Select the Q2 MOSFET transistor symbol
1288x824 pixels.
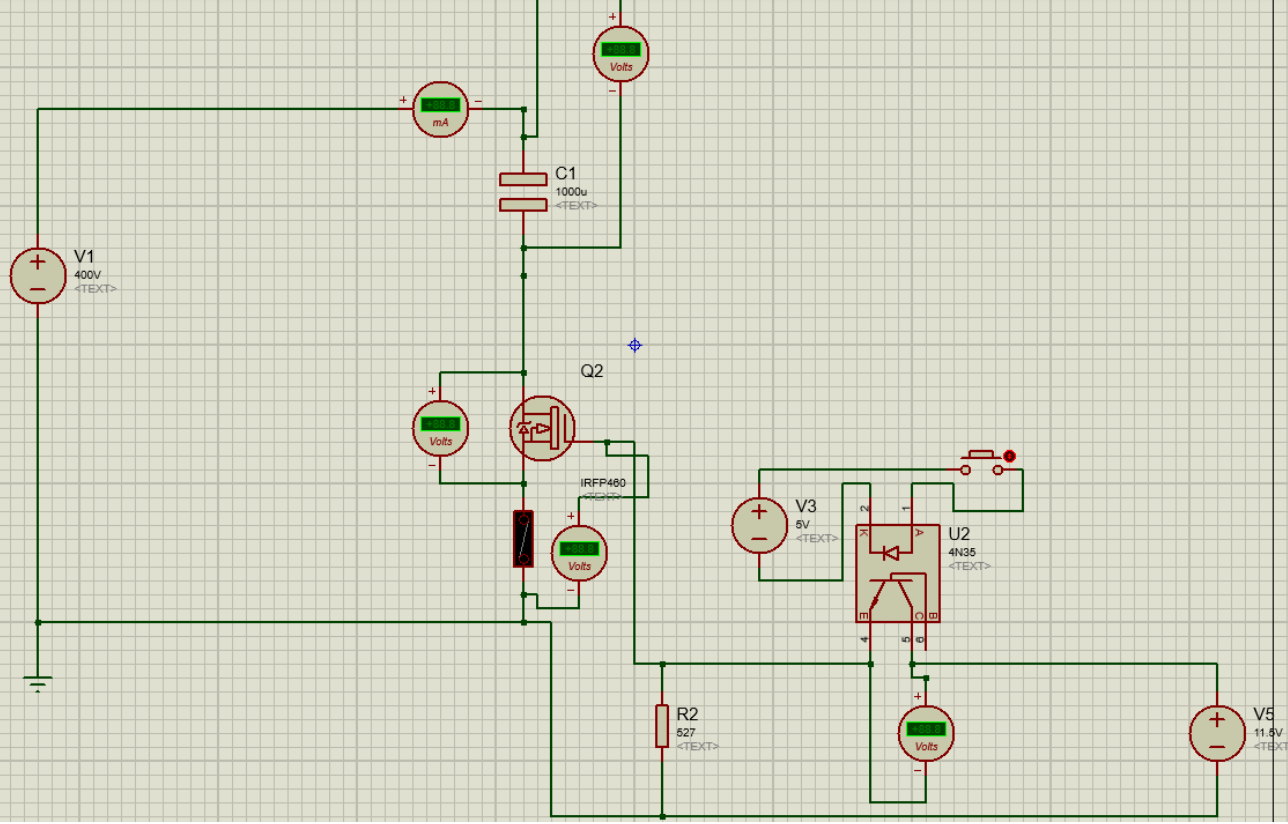pyautogui.click(x=542, y=428)
